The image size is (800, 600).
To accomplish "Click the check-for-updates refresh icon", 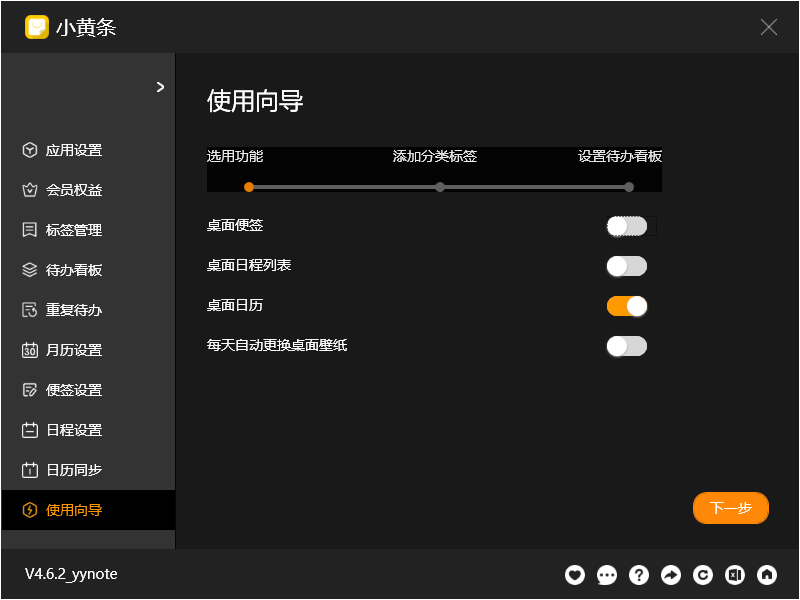I will click(x=702, y=575).
